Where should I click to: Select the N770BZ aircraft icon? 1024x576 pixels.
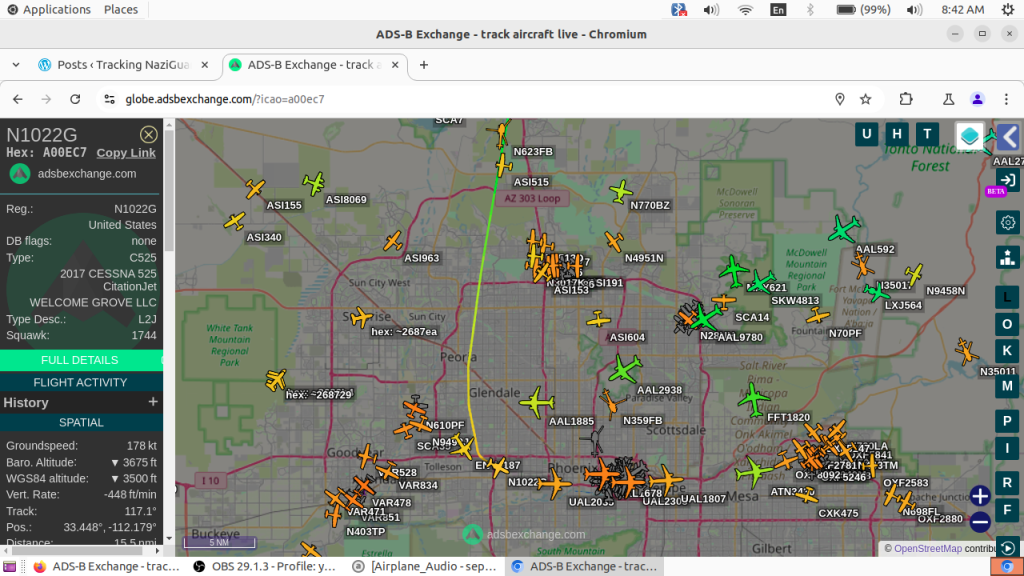(x=620, y=191)
